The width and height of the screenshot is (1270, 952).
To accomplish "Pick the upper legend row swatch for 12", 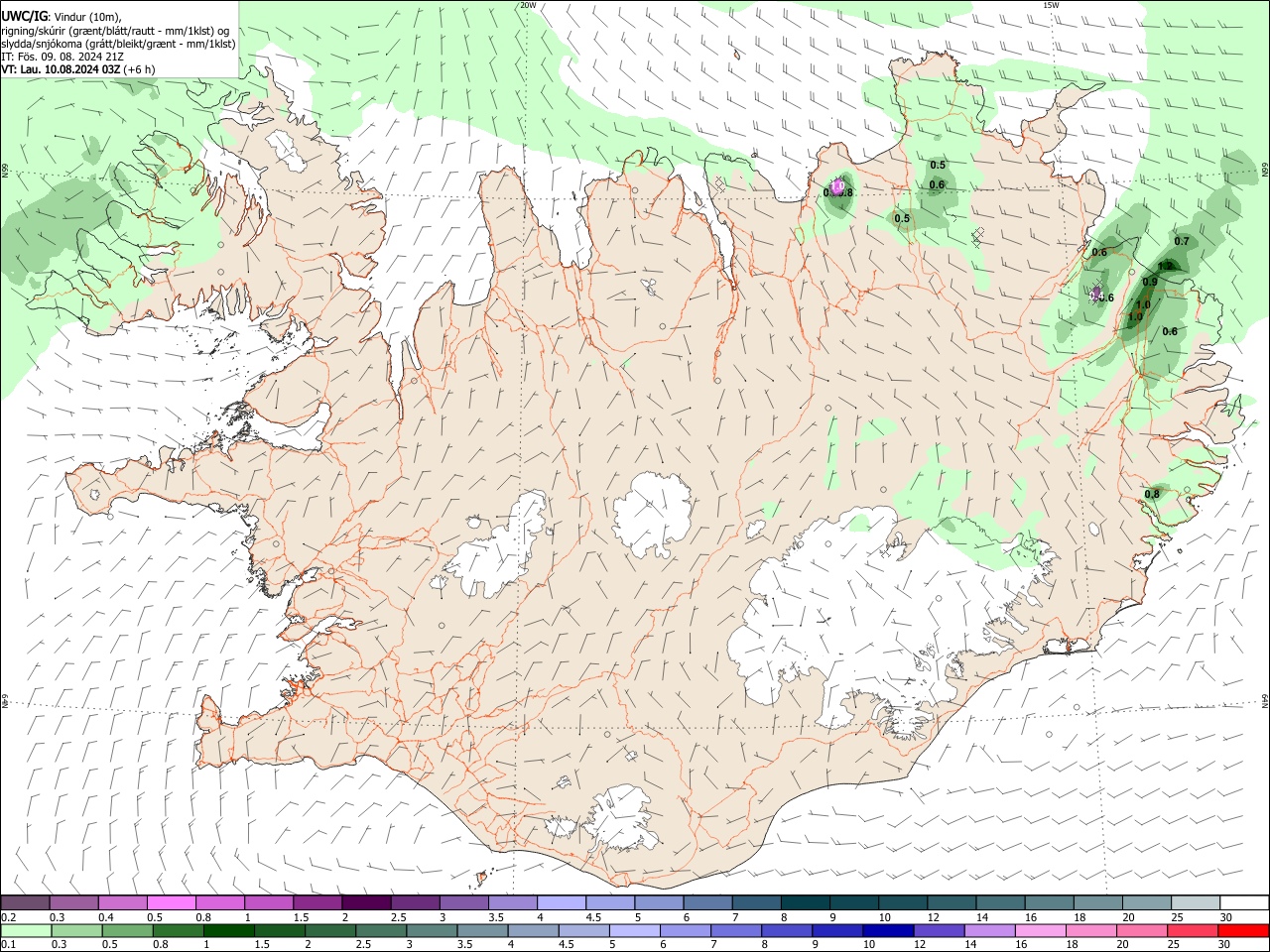I will coord(952,902).
